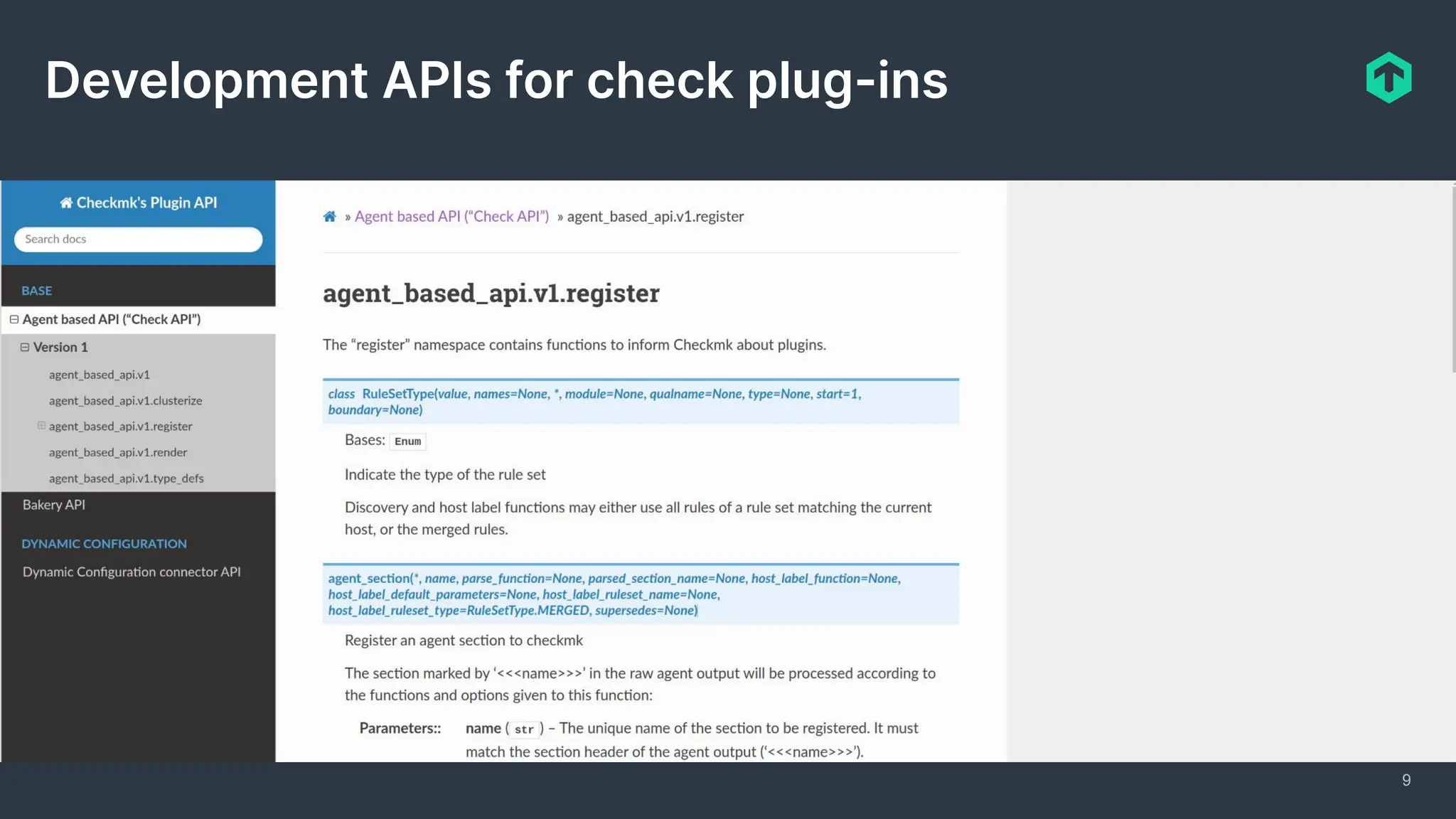Click the slide number 9

1406,780
